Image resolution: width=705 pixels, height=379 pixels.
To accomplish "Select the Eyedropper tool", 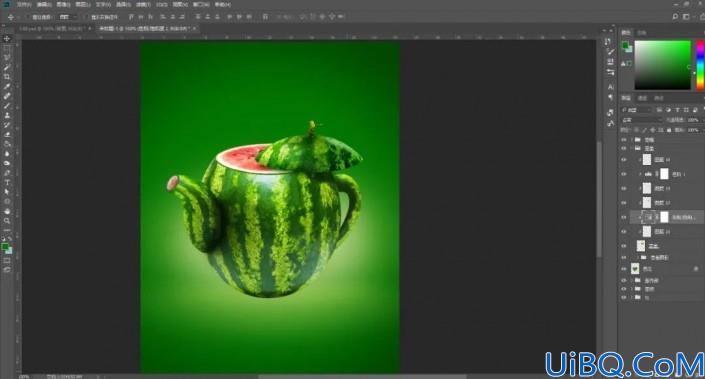I will click(x=7, y=86).
